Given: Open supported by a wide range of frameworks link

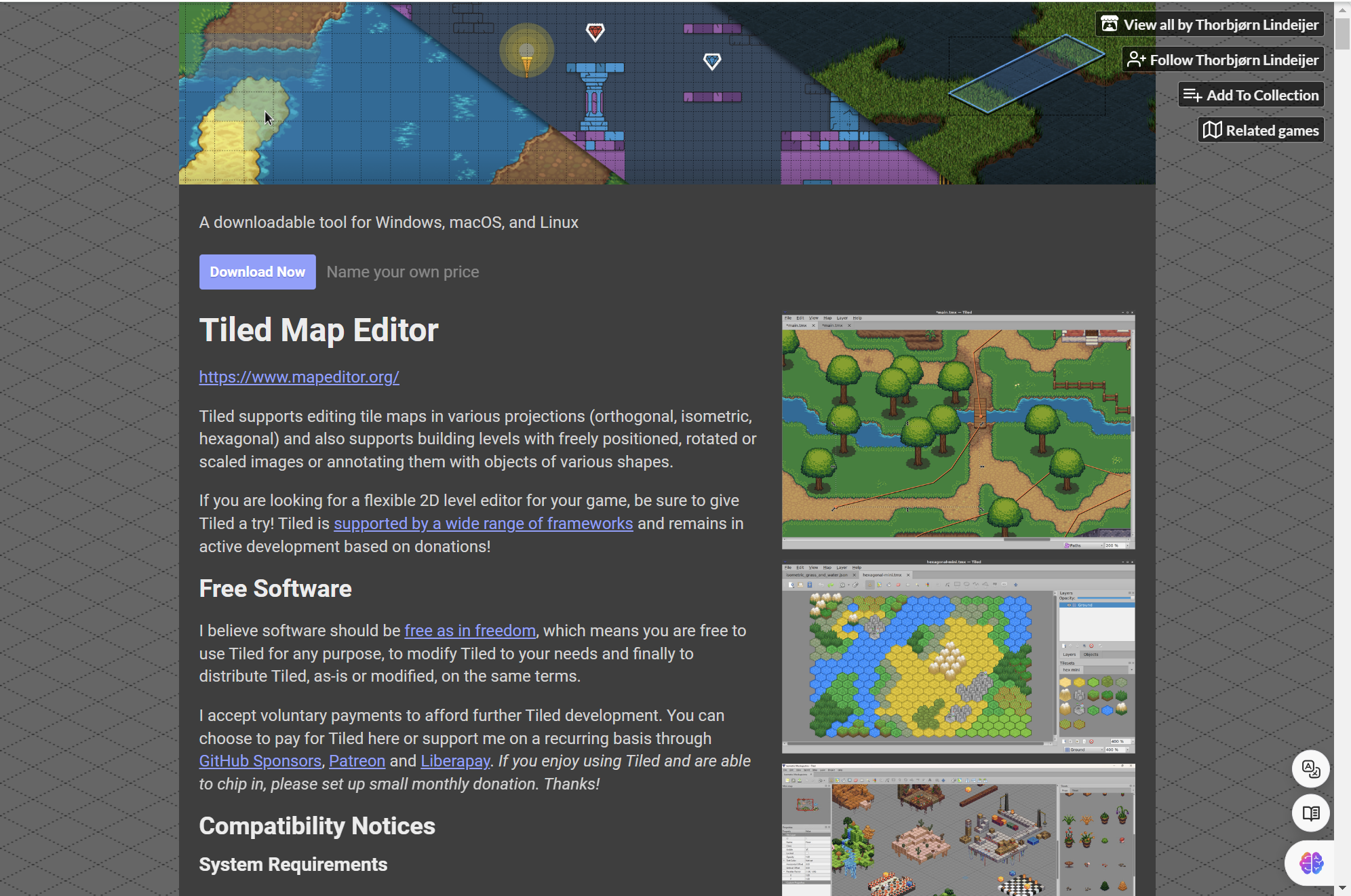Looking at the screenshot, I should tap(483, 524).
